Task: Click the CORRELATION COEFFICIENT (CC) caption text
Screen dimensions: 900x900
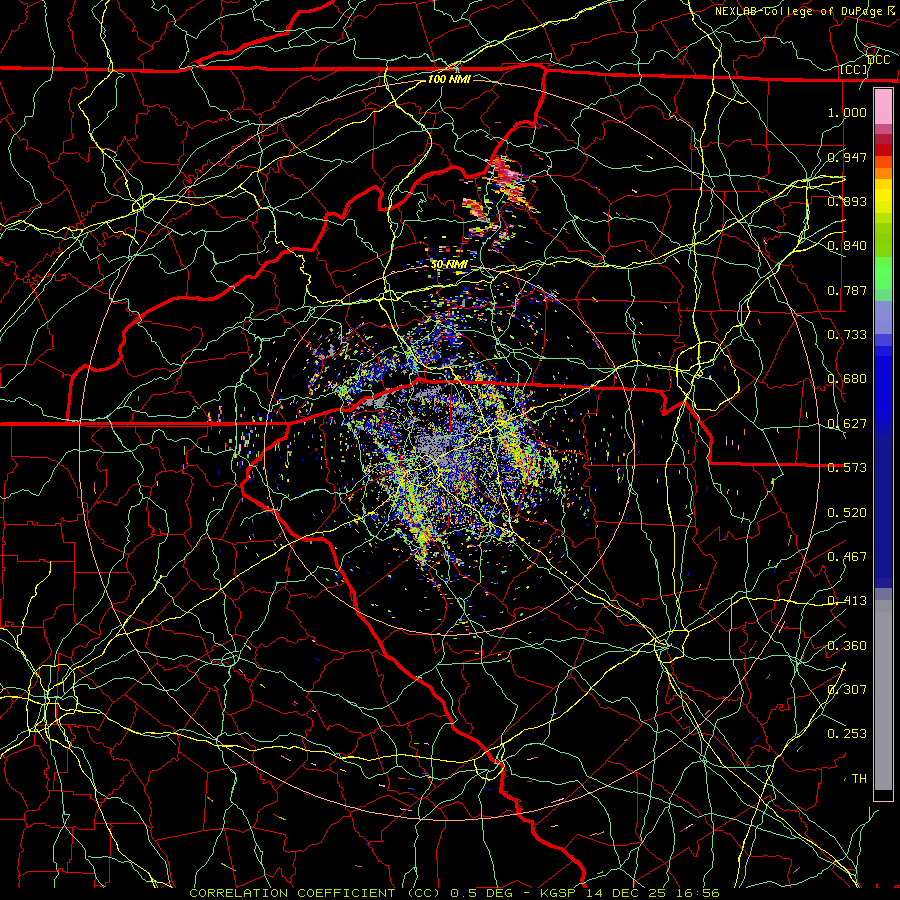Action: click(x=315, y=893)
